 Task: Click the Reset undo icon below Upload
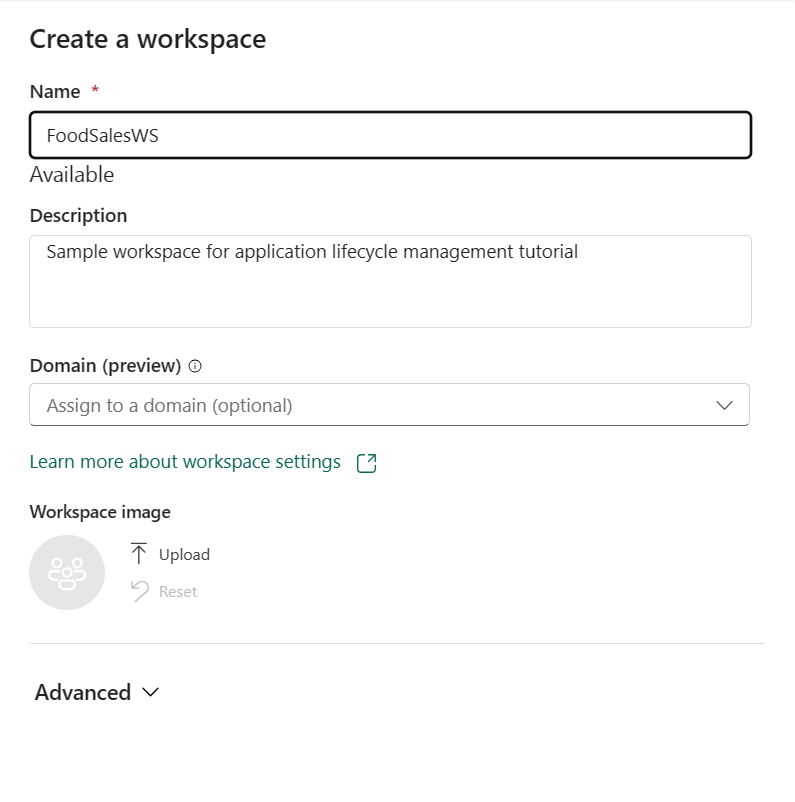137,591
